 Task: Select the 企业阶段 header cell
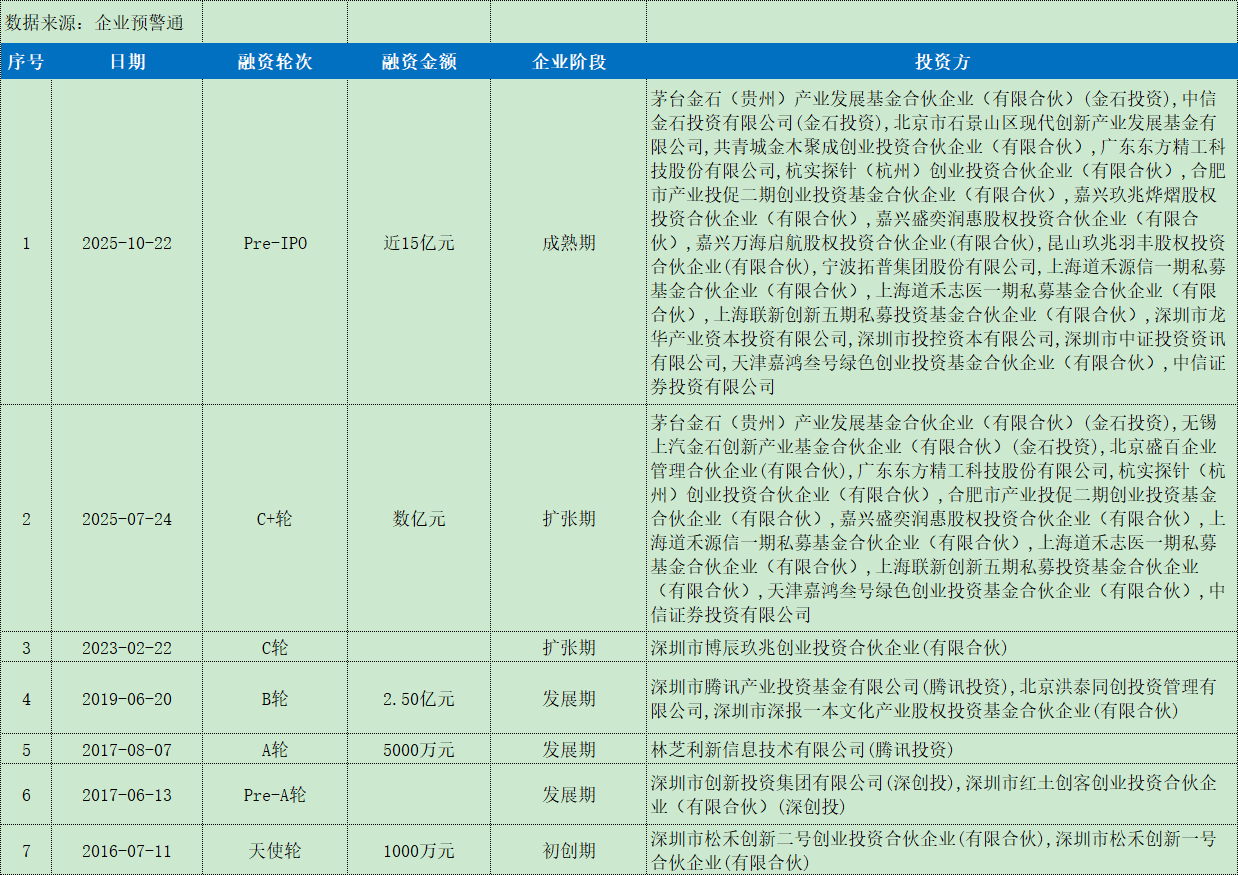pos(569,62)
